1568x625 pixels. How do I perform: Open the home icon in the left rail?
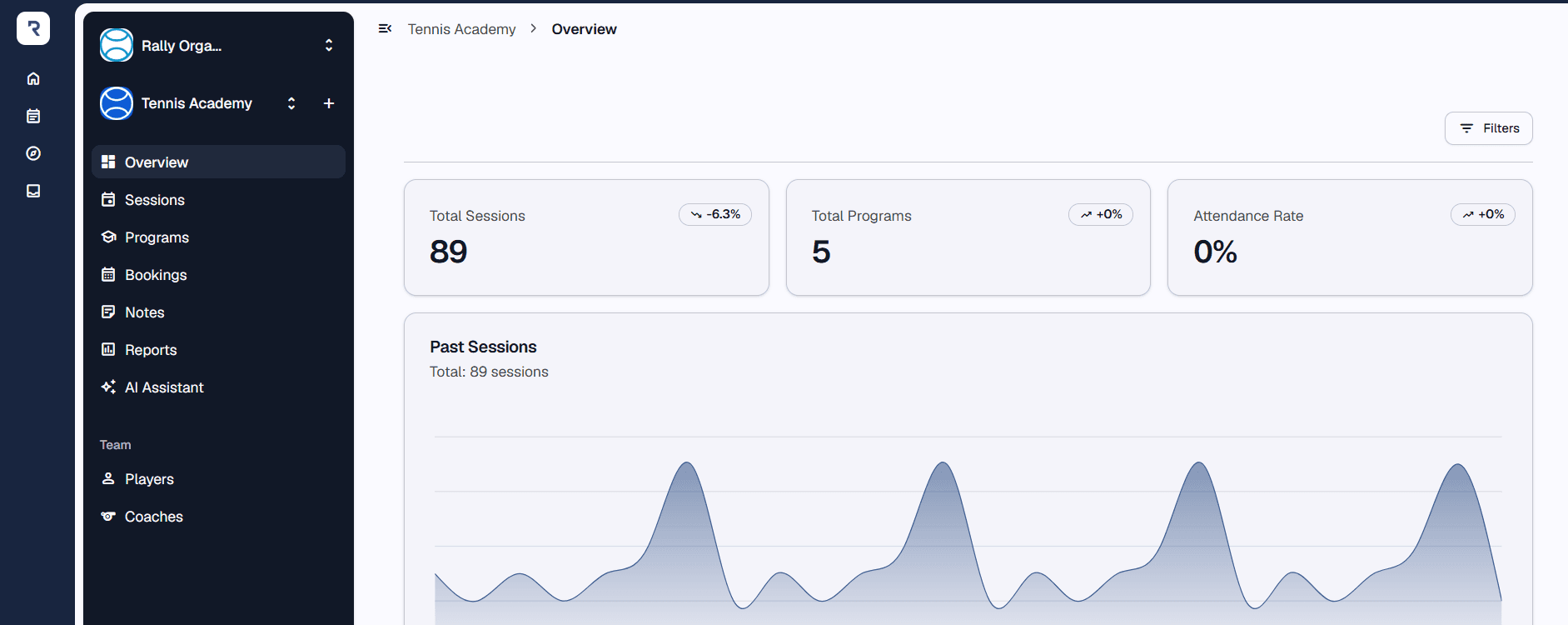(33, 78)
